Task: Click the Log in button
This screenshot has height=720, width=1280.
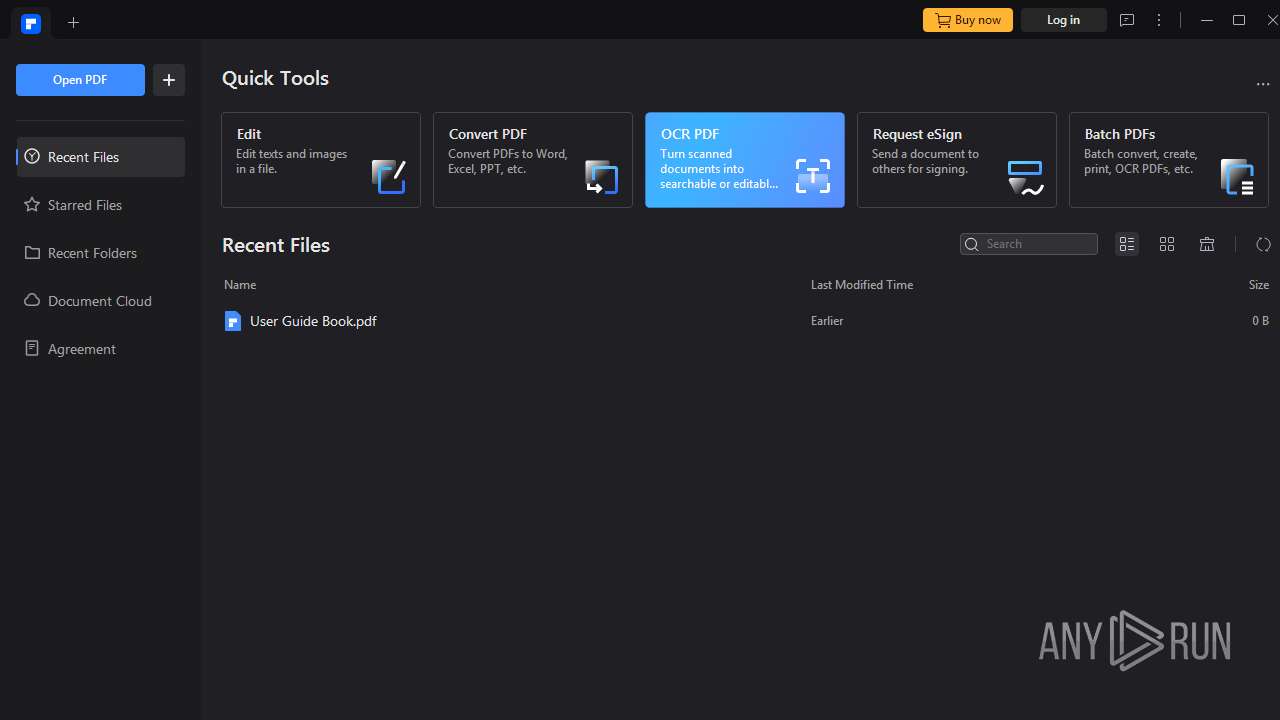Action: click(x=1063, y=20)
